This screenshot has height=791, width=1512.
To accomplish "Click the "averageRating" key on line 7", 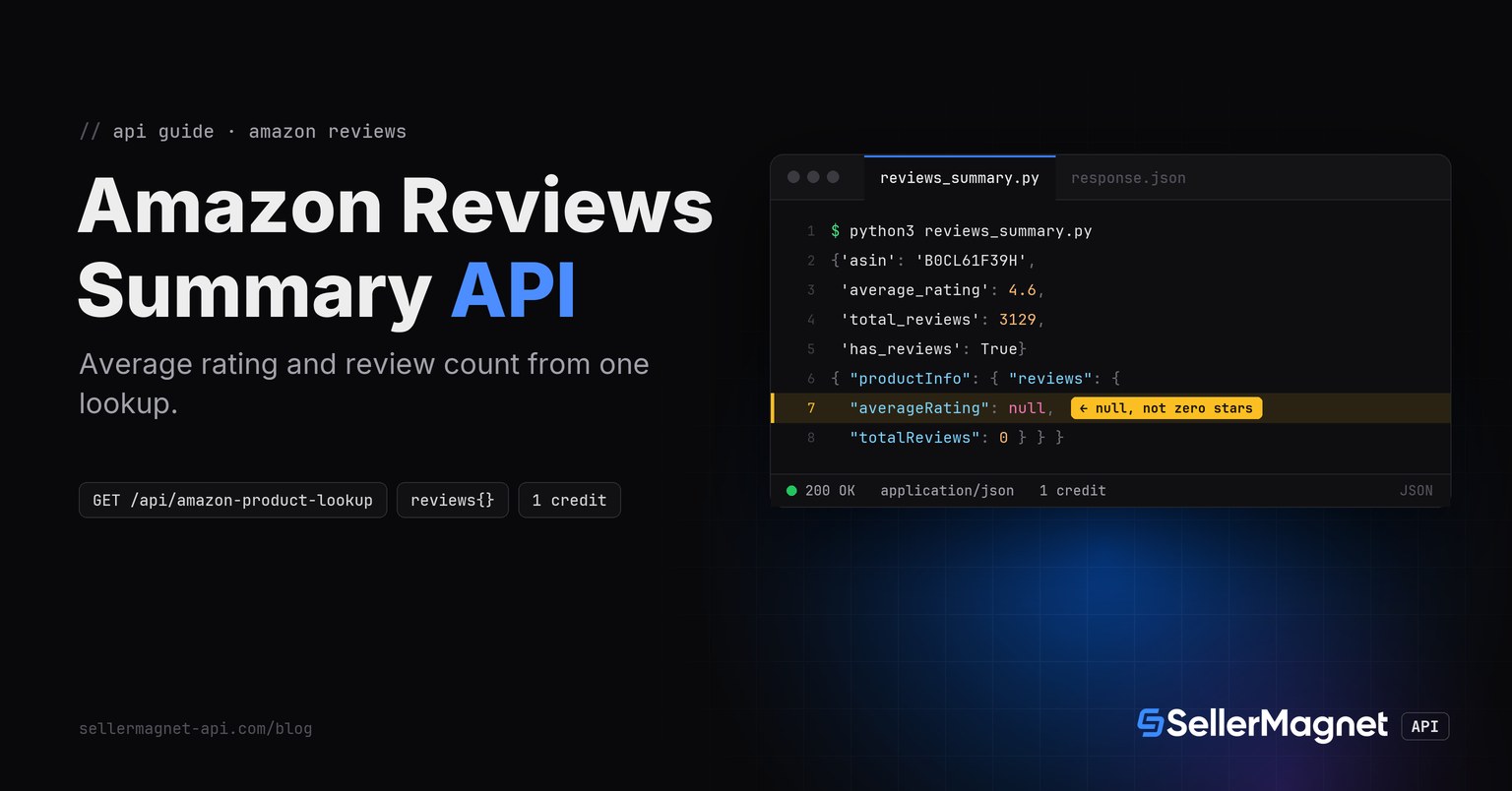I will point(919,408).
